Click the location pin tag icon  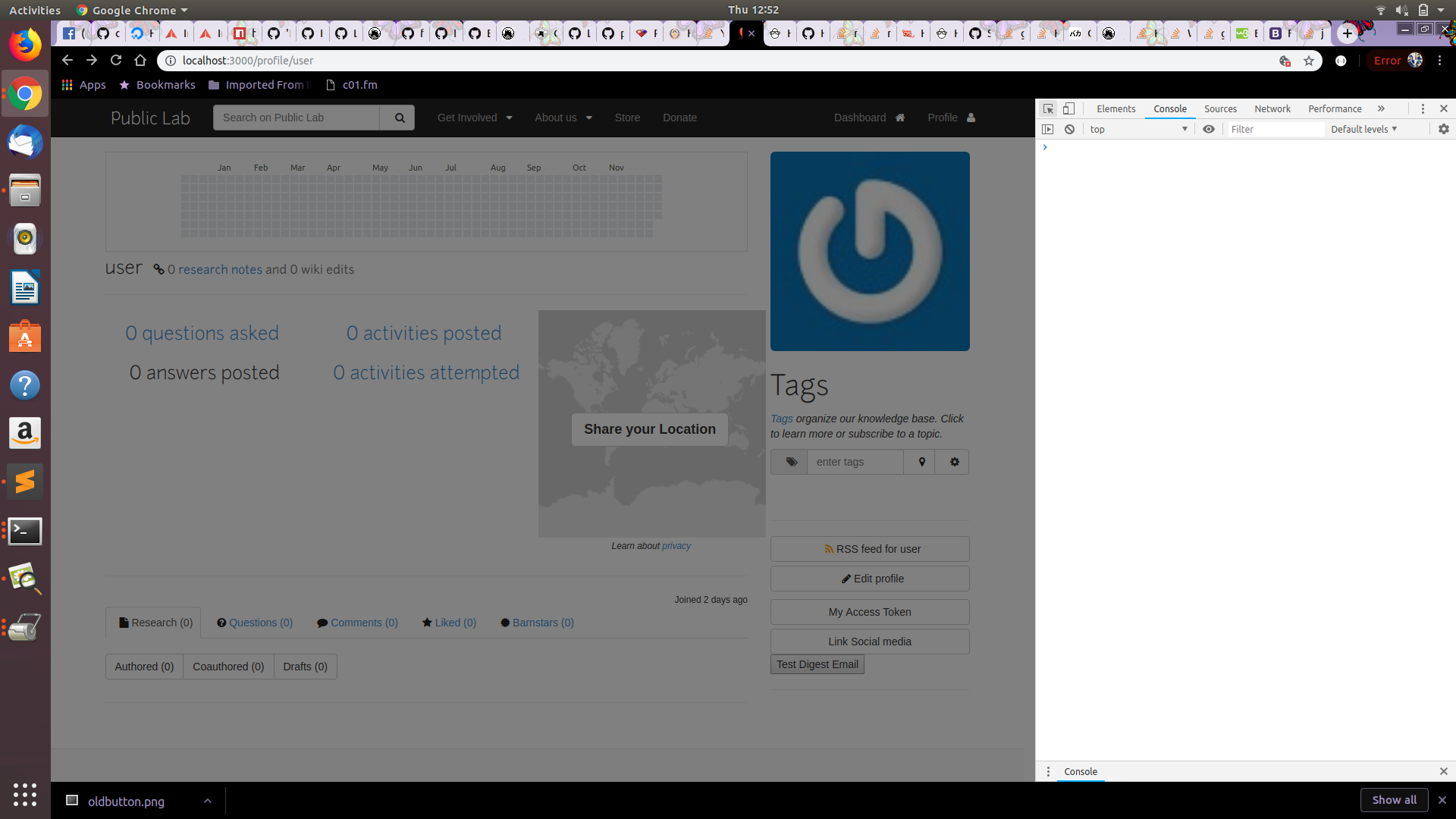point(921,462)
